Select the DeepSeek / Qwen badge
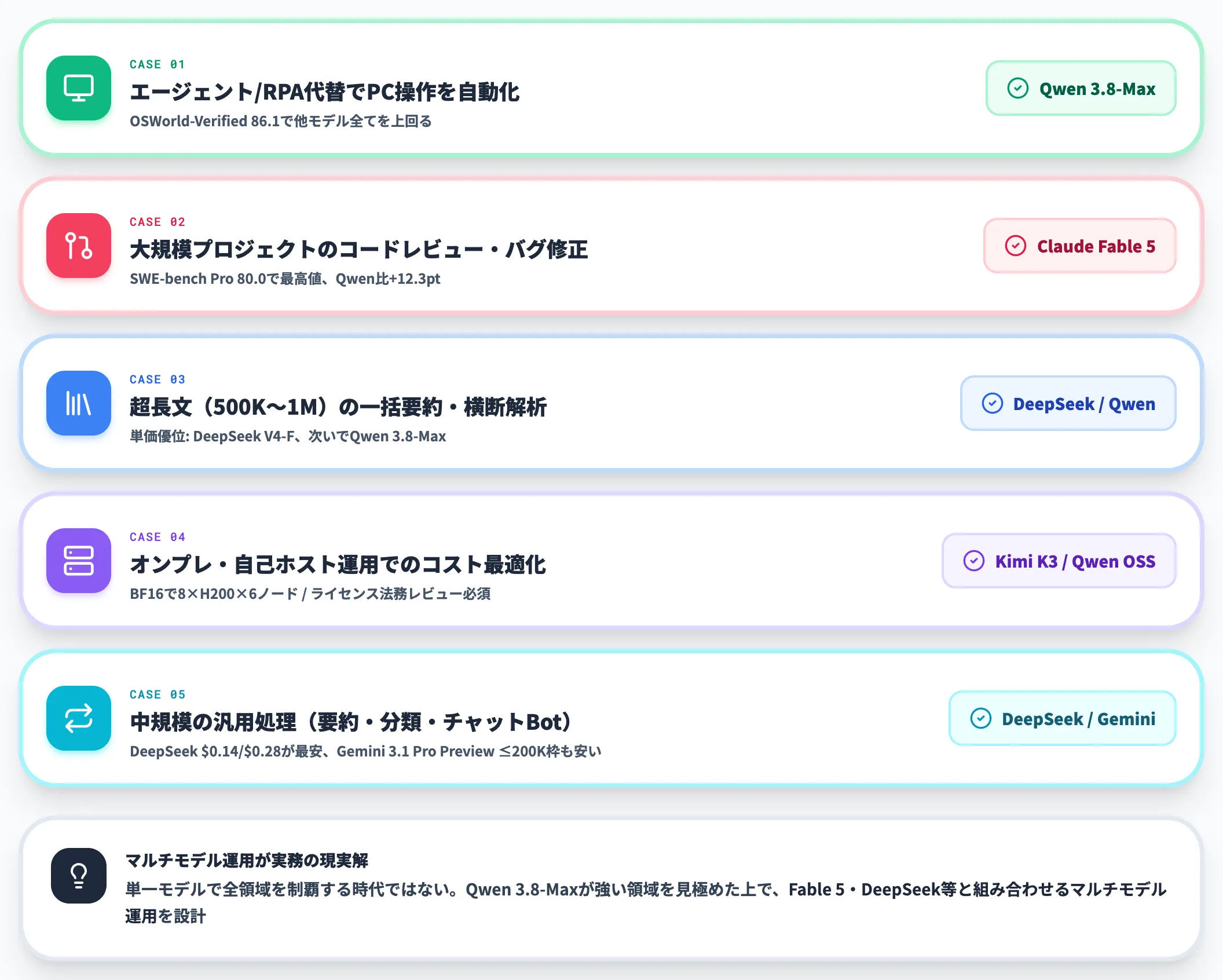Screen dimensions: 1223x980 (1068, 404)
